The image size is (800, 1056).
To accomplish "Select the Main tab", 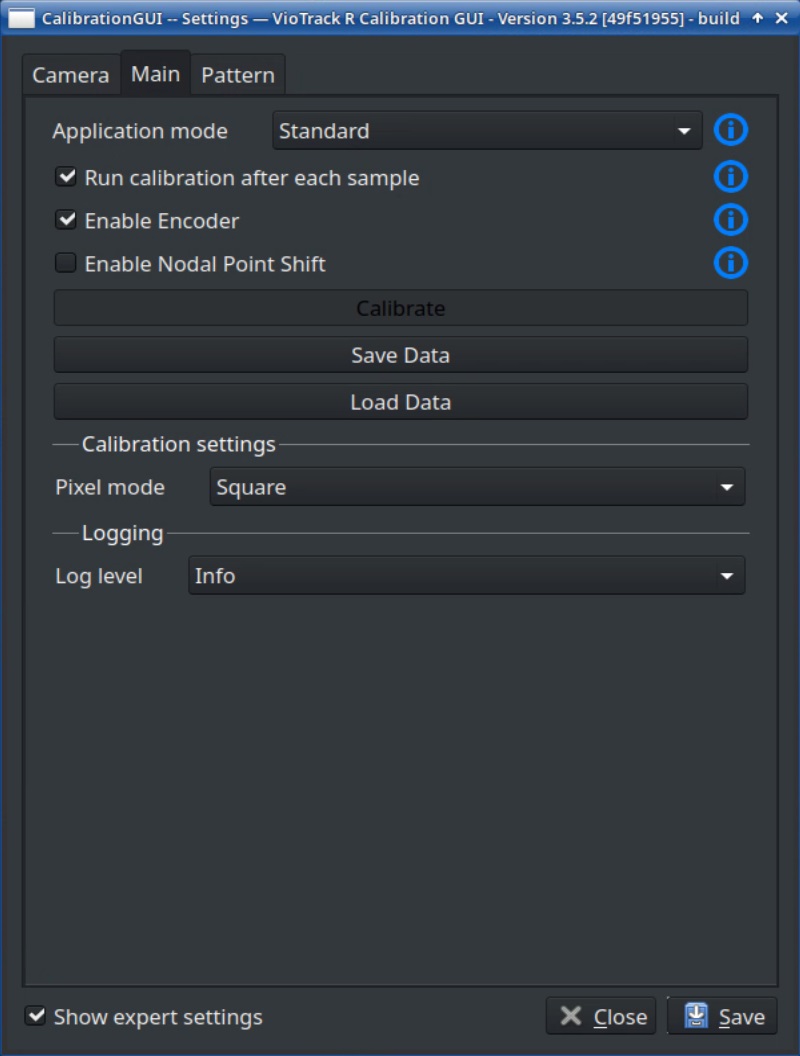I will tap(155, 75).
